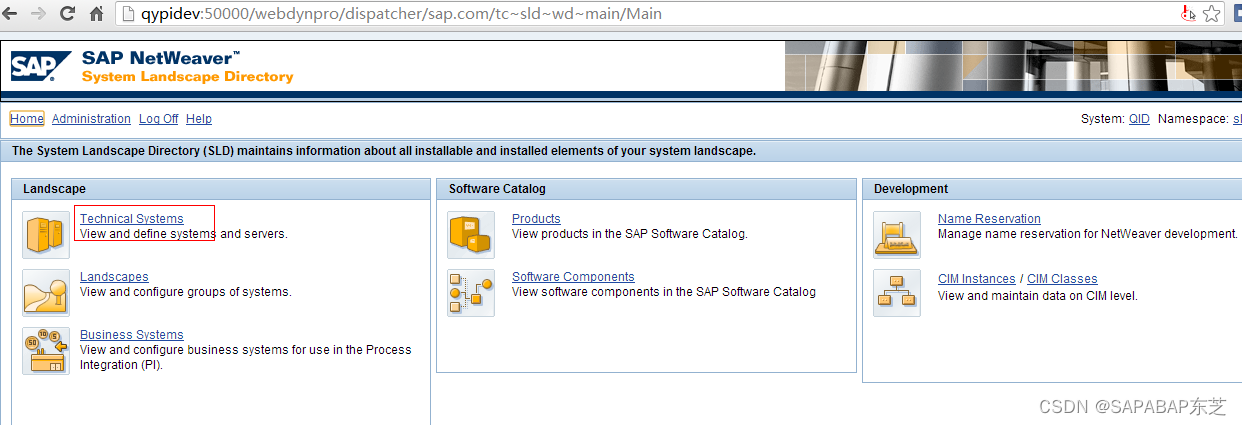Click the 'Namespace:' label text

click(1193, 119)
